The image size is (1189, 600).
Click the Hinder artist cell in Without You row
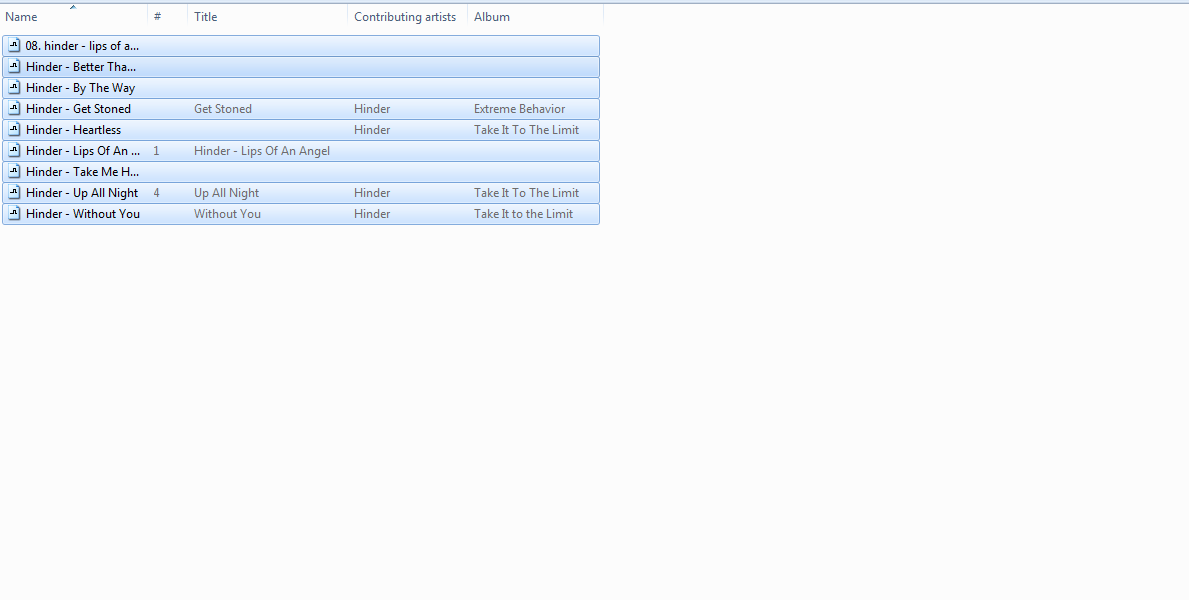tap(372, 214)
